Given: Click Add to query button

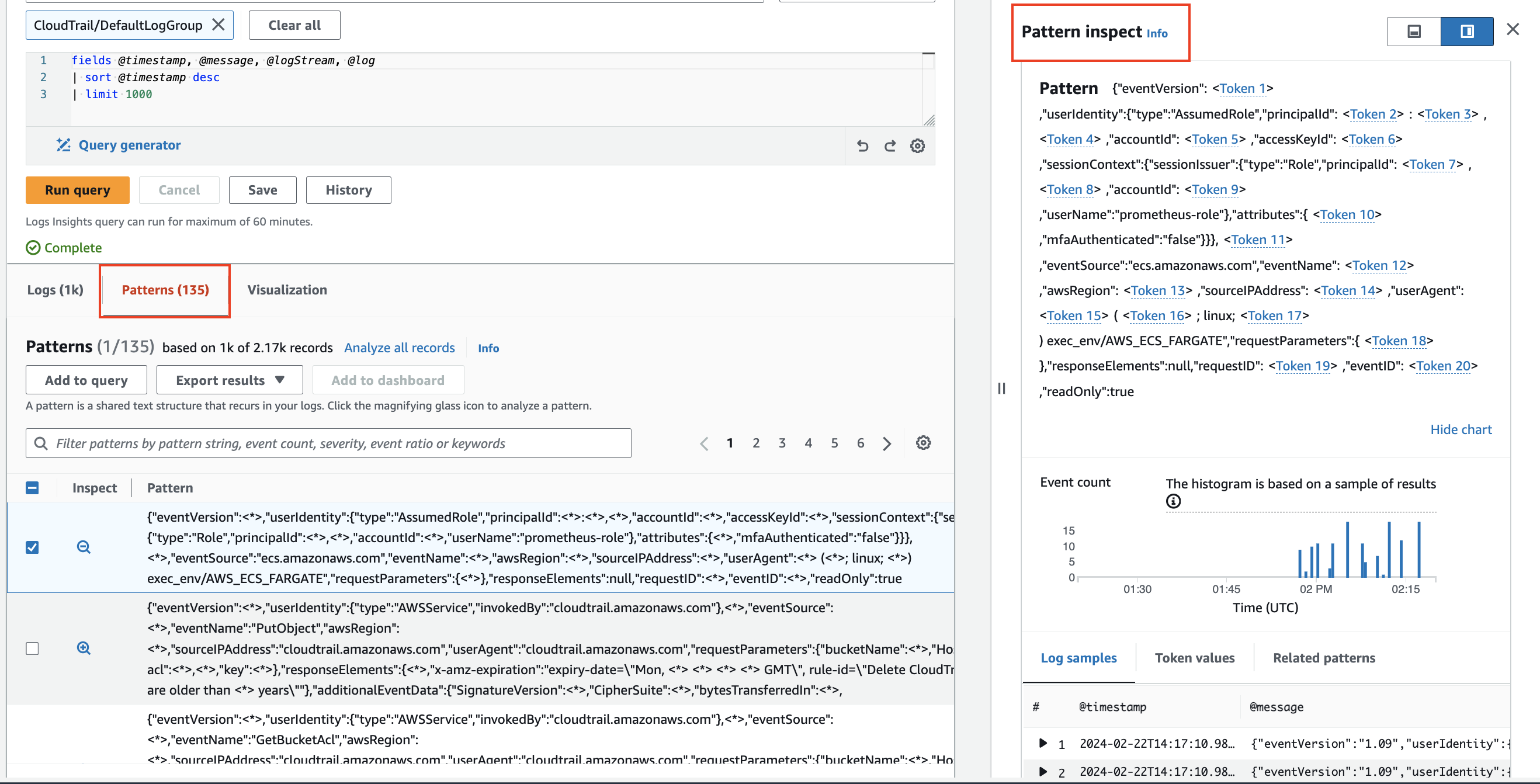Looking at the screenshot, I should [86, 380].
